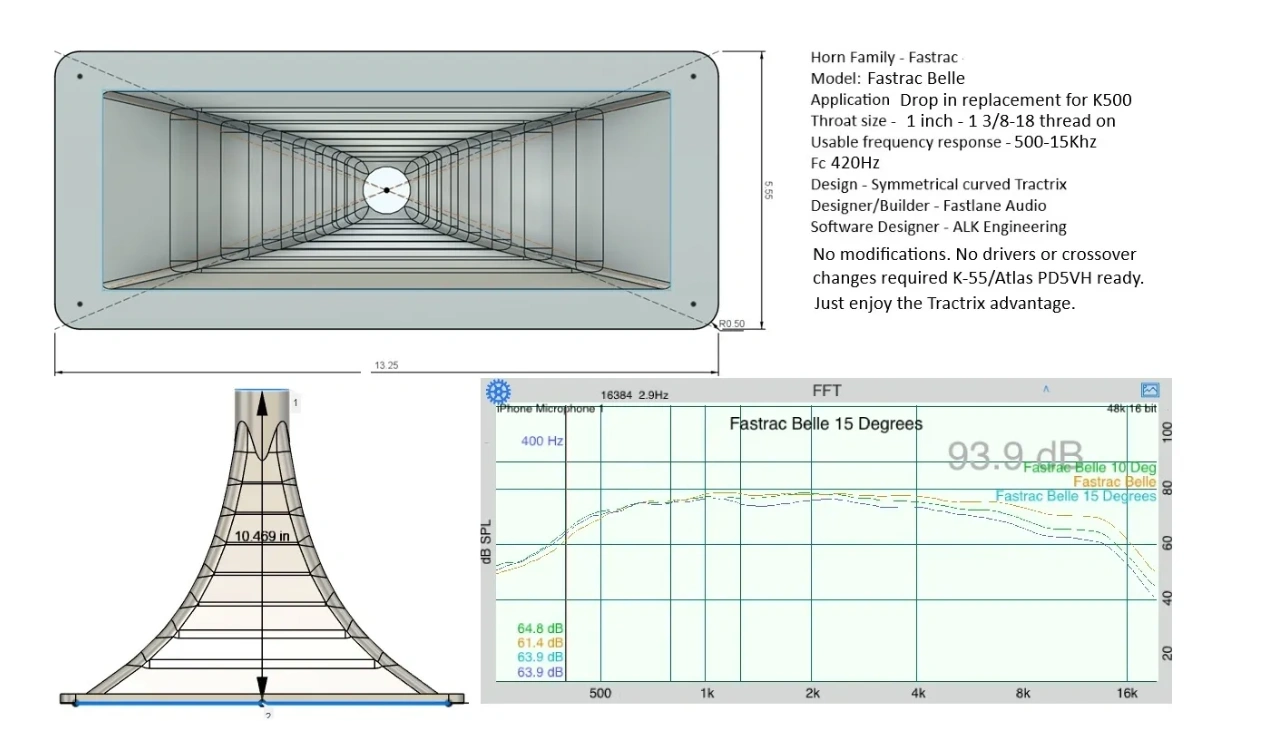1265x756 pixels.
Task: Click the snapshot image icon in FFT header
Action: [1149, 390]
